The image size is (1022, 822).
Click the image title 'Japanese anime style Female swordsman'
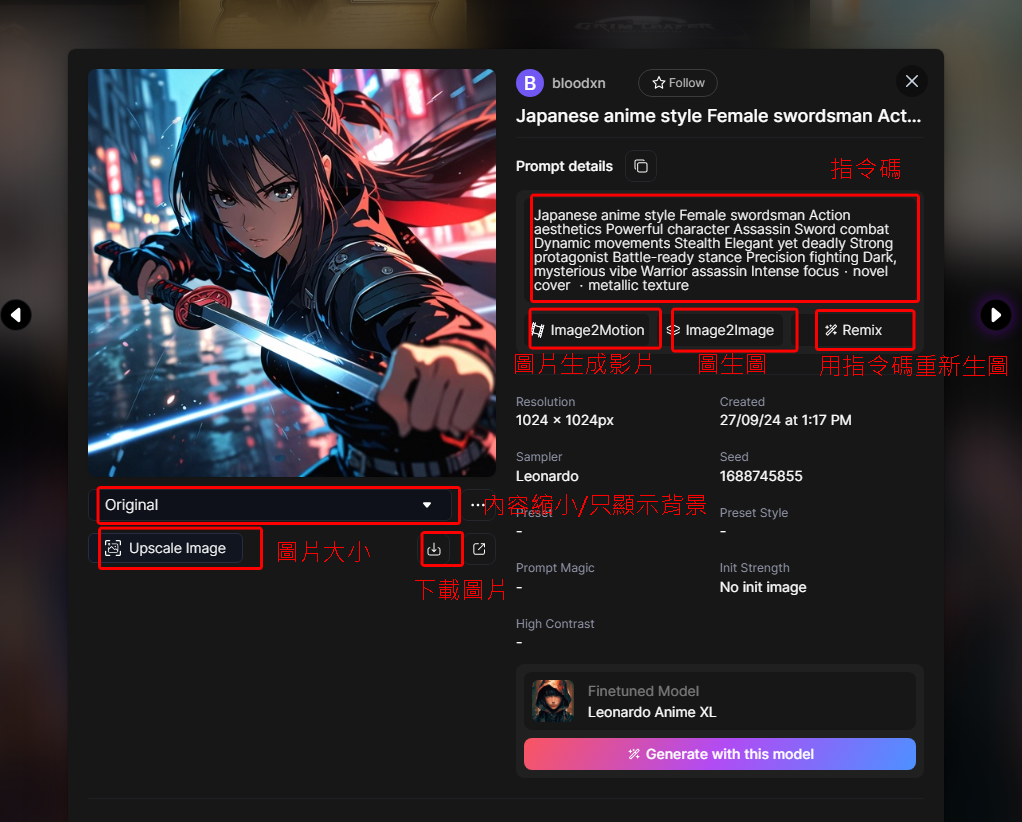[718, 116]
